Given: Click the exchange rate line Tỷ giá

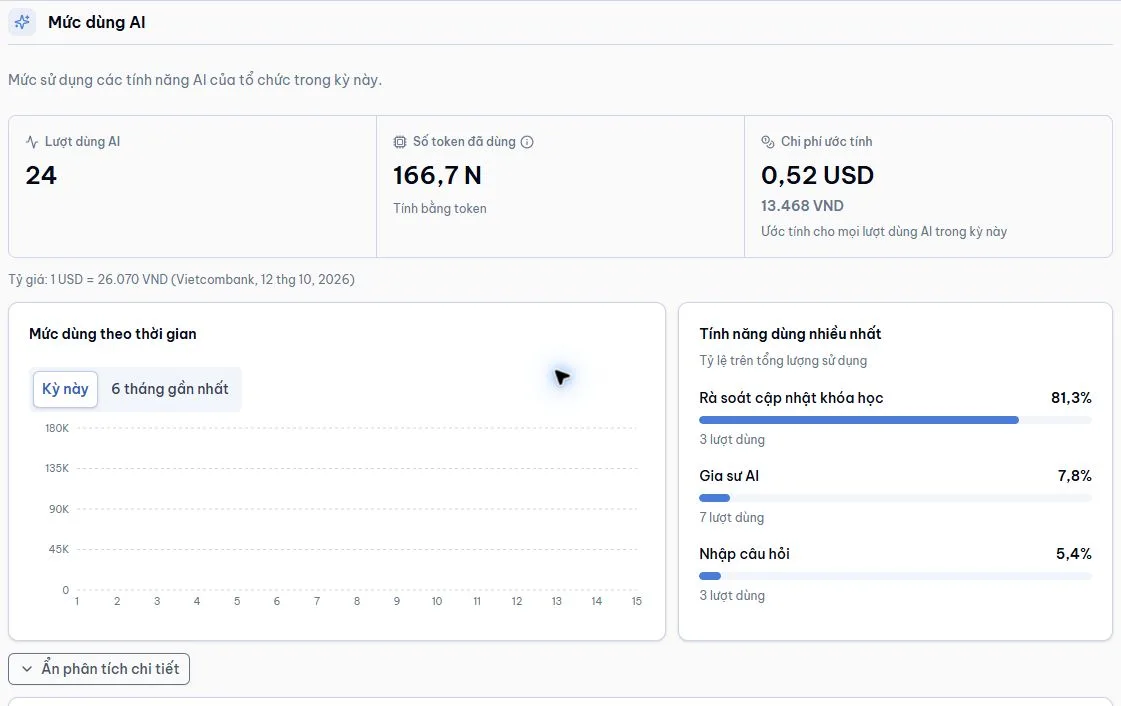Looking at the screenshot, I should [182, 279].
